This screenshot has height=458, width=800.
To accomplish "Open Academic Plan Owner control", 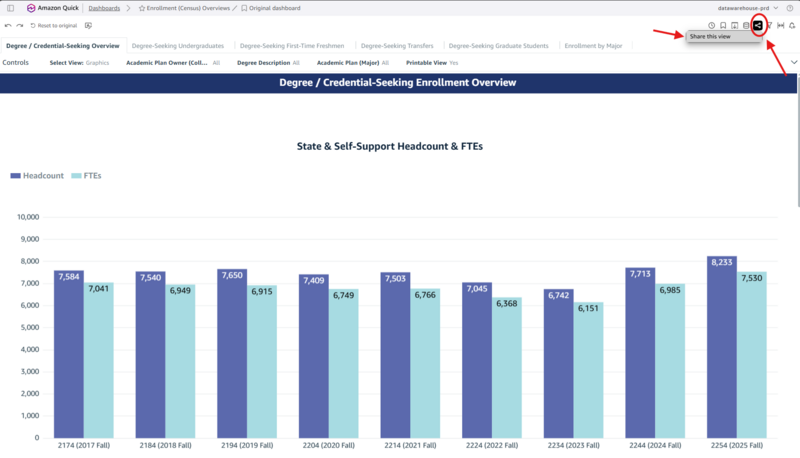I will tap(173, 63).
